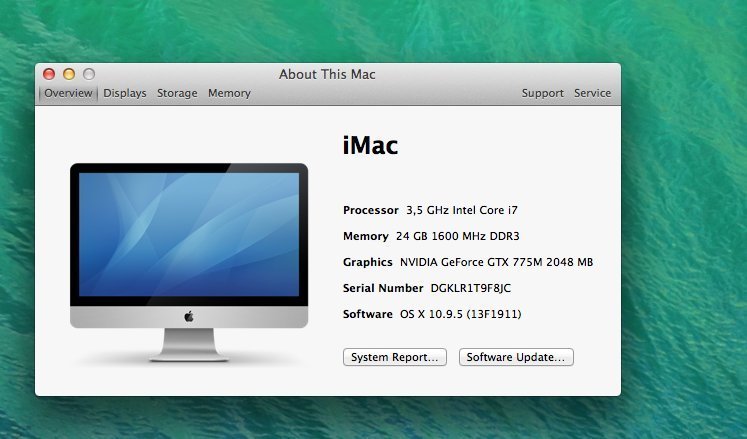Screen dimensions: 747x439
Task: Open the Storage tab
Action: click(177, 93)
